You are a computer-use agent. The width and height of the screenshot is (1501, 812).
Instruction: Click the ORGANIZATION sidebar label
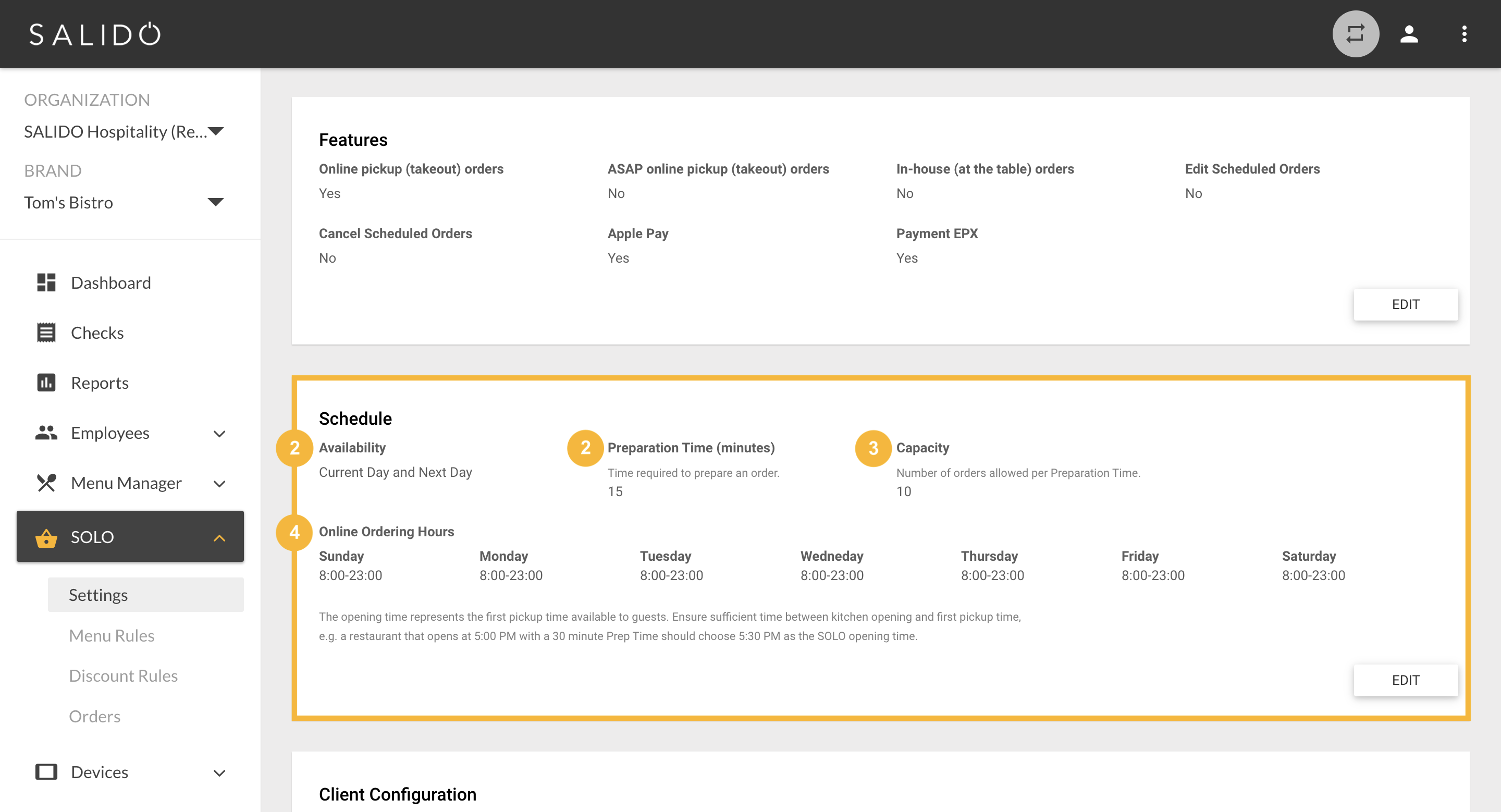click(87, 100)
